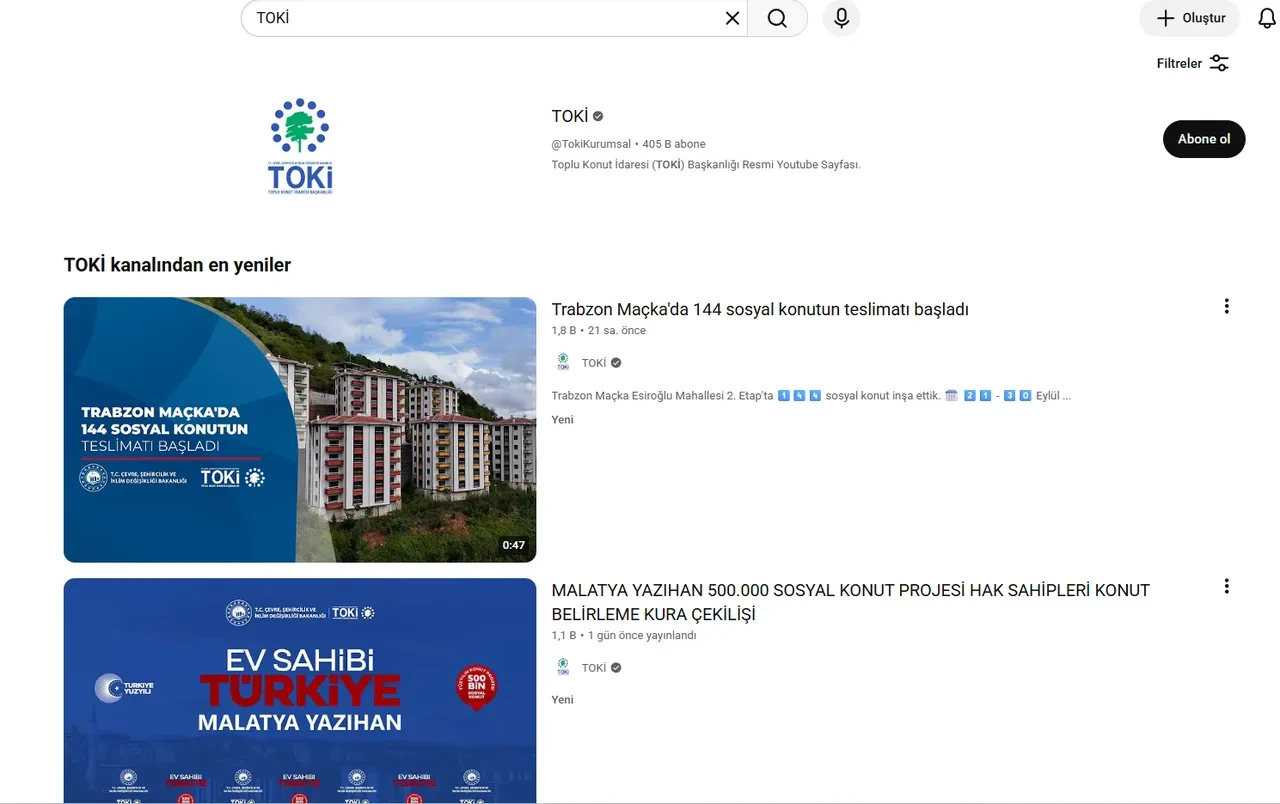Viewport: 1280px width, 804px height.
Task: Open the TOKİ channel logo avatar
Action: point(300,146)
